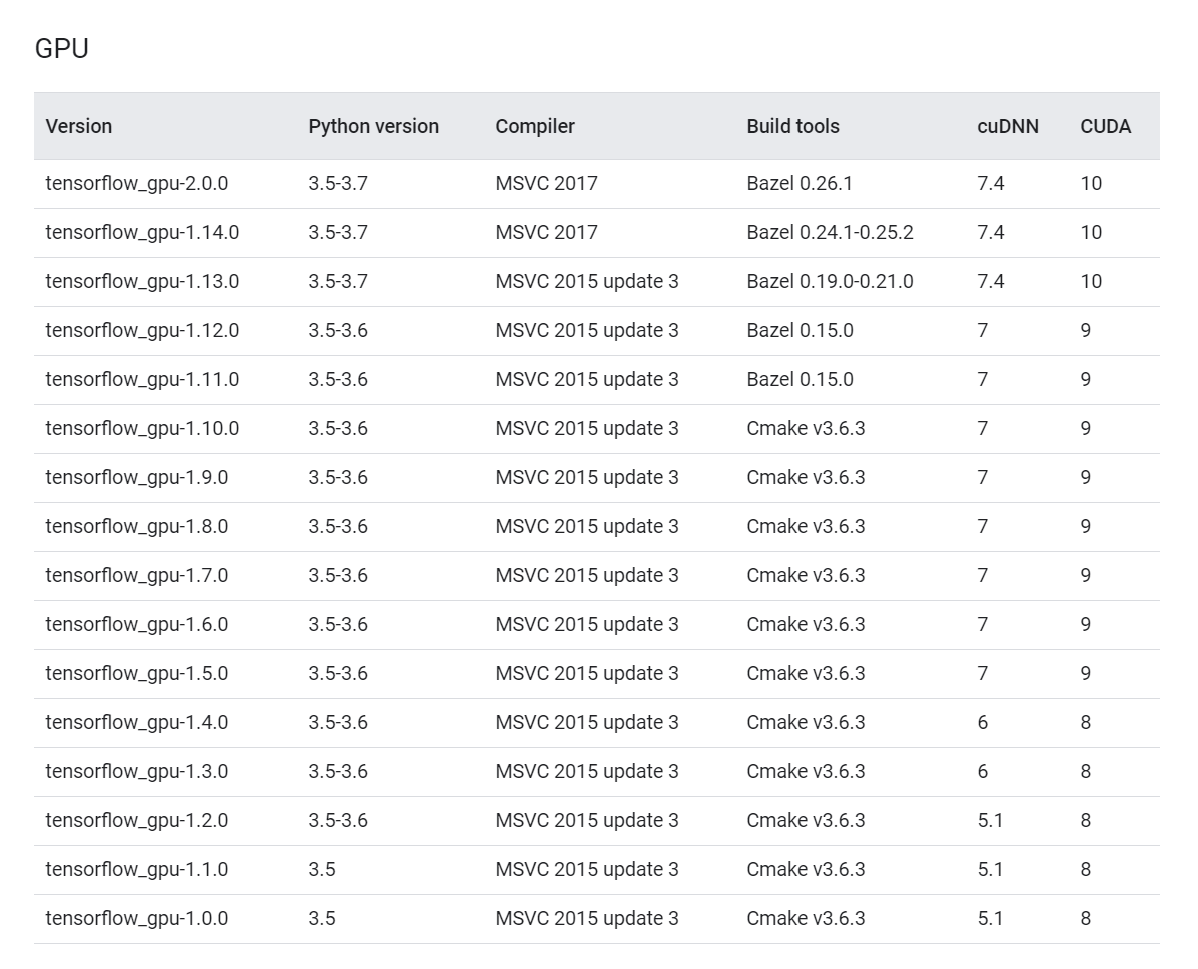Viewport: 1198px width, 969px height.
Task: Click tensorflow_gpu-1.12.0 version cell
Action: coord(142,330)
